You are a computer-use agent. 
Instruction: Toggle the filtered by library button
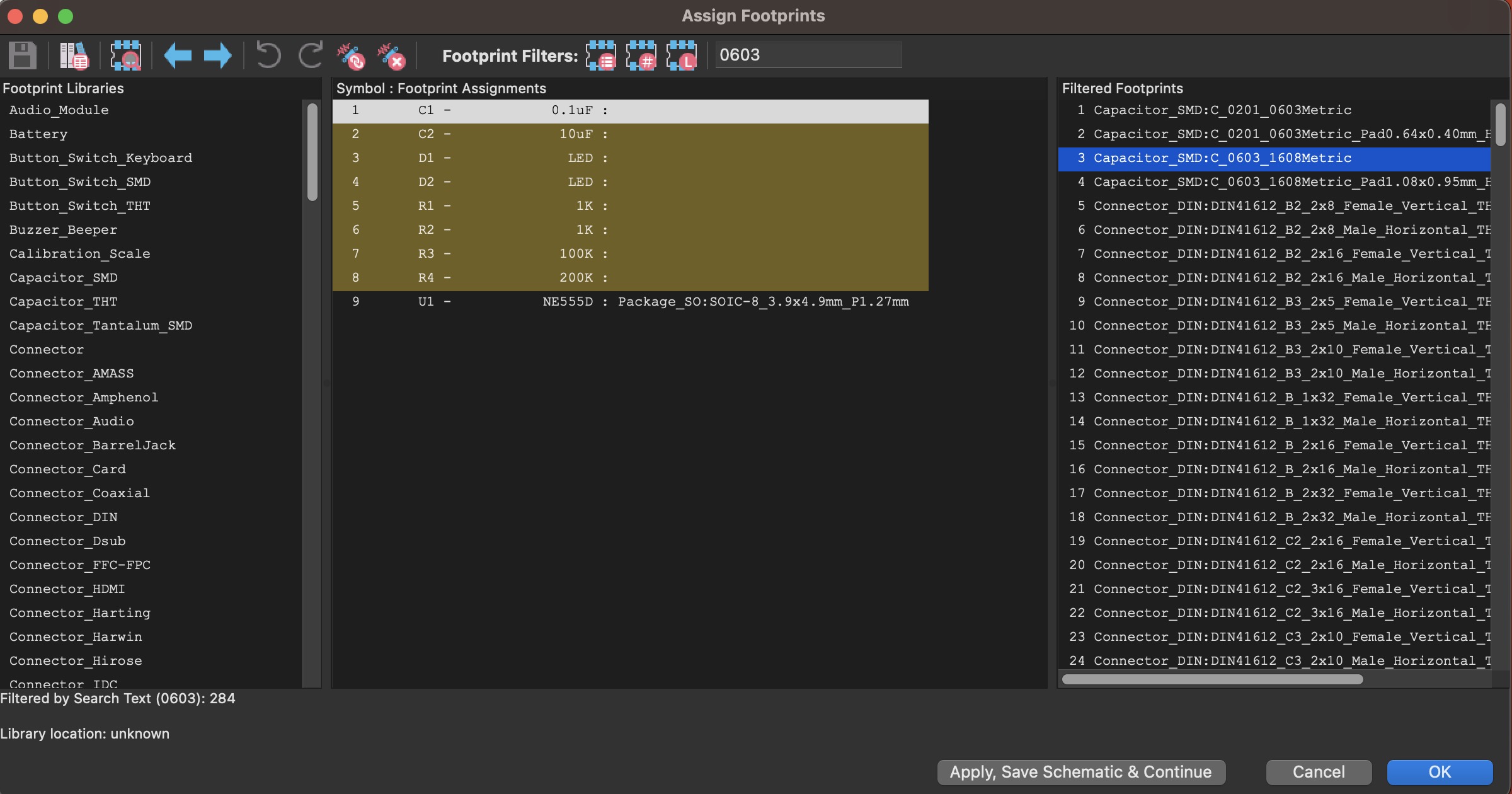[683, 55]
